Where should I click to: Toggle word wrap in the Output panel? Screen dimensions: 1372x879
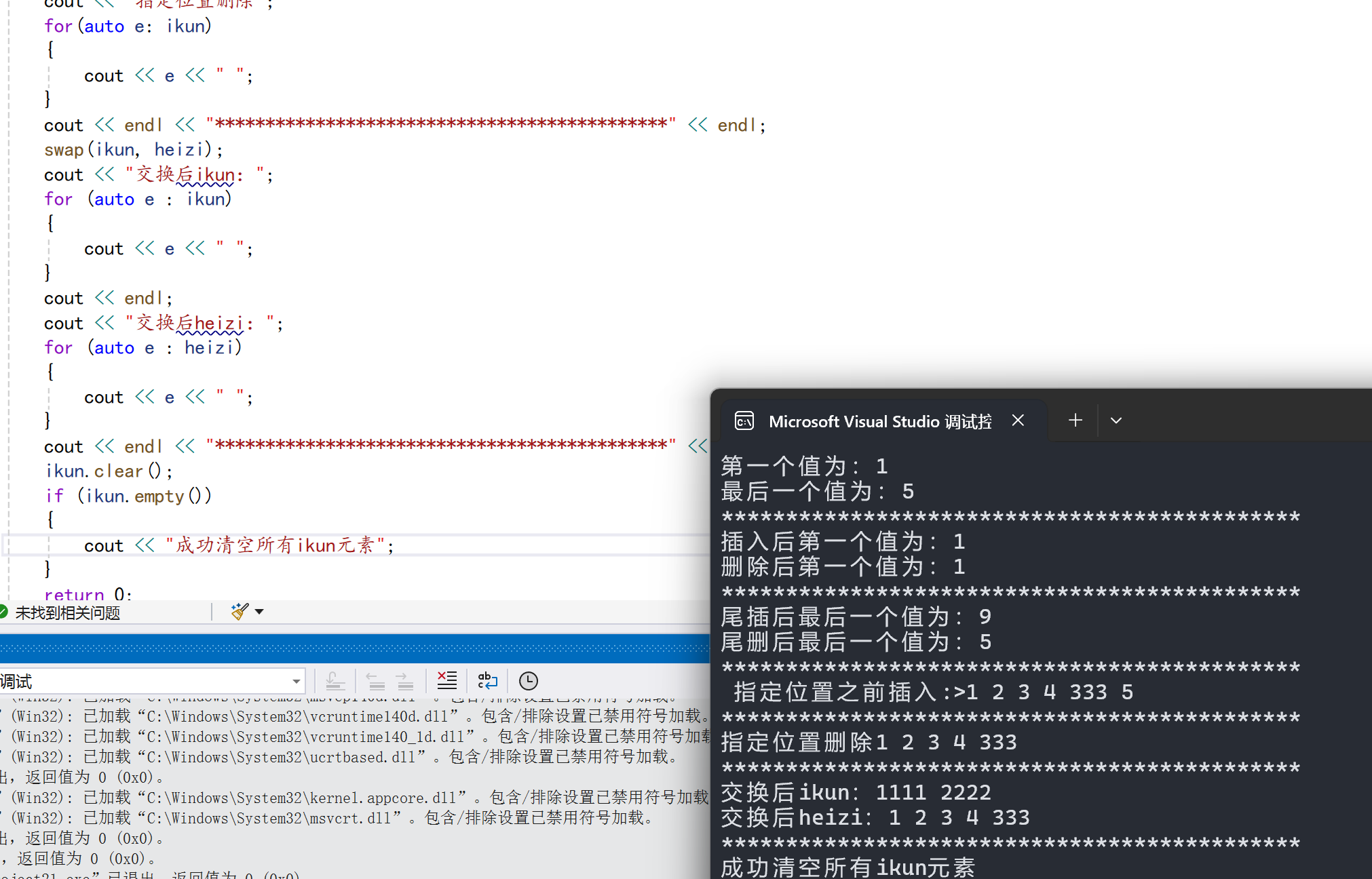click(x=488, y=680)
